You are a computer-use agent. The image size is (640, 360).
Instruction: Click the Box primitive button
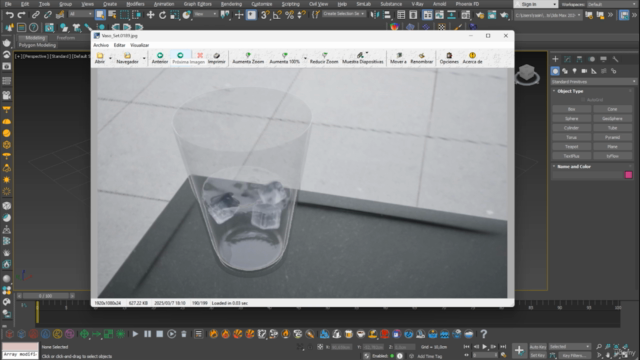pyautogui.click(x=571, y=109)
